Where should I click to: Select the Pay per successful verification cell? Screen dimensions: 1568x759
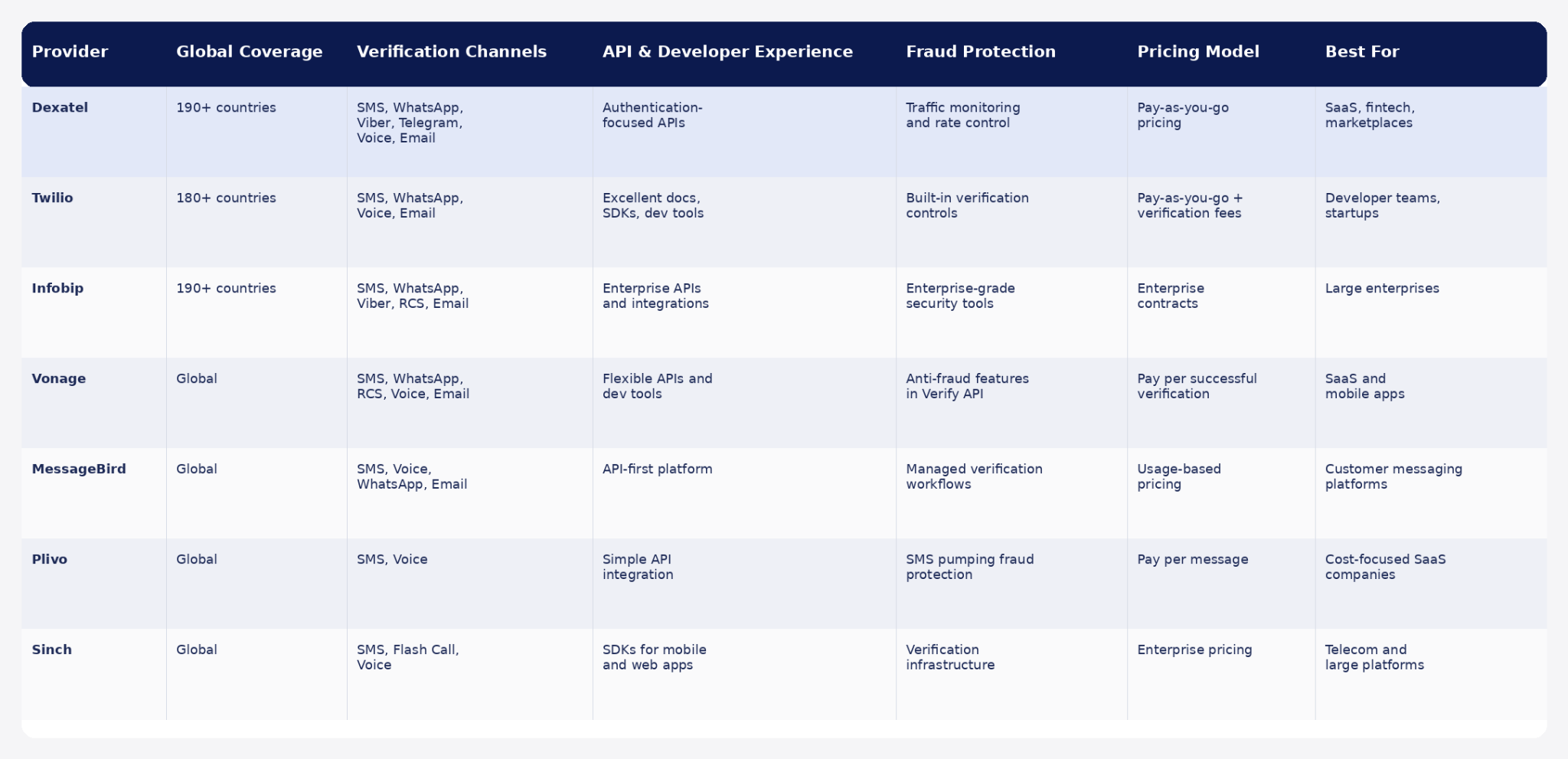pos(1197,386)
